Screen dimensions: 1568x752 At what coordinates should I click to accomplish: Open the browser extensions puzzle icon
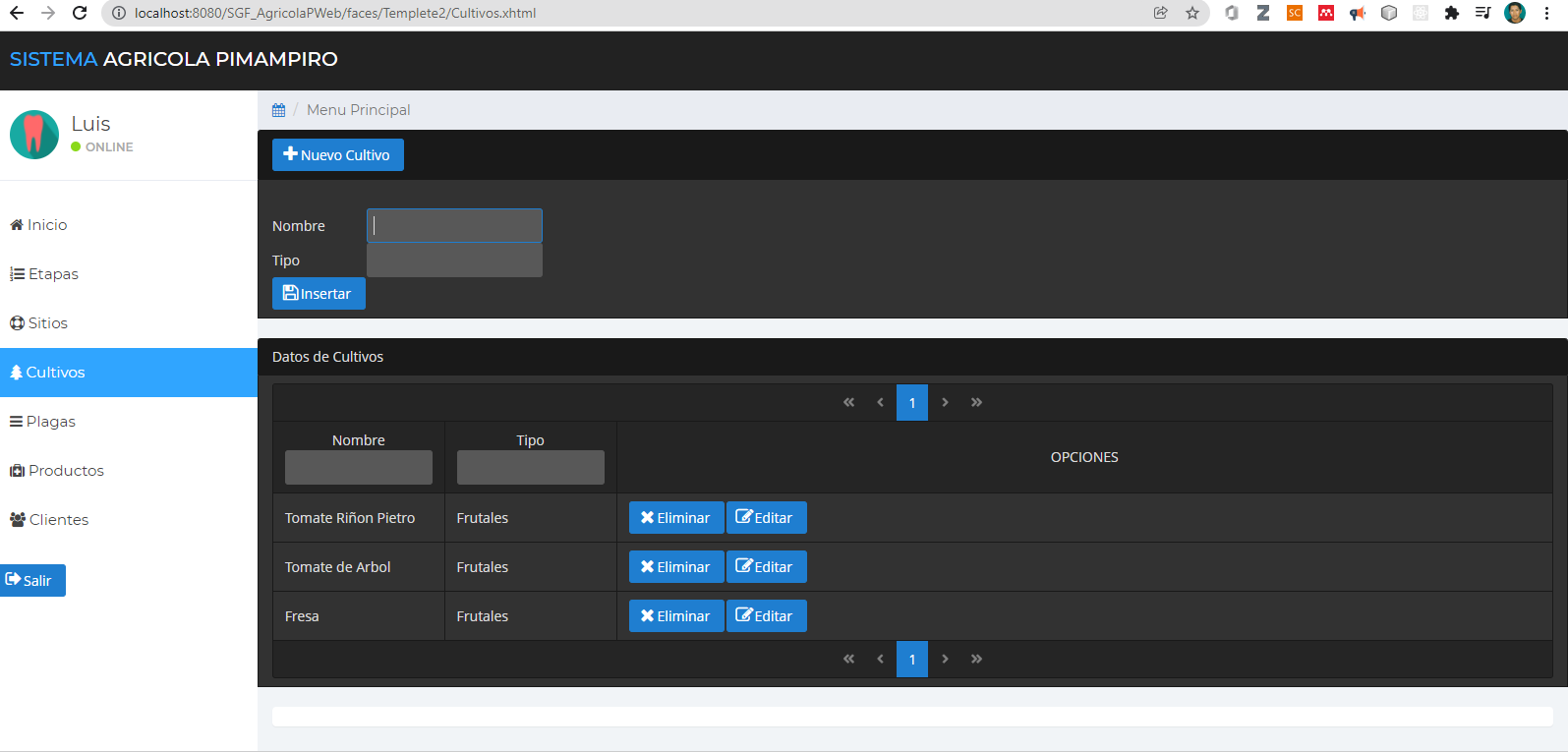(1451, 13)
